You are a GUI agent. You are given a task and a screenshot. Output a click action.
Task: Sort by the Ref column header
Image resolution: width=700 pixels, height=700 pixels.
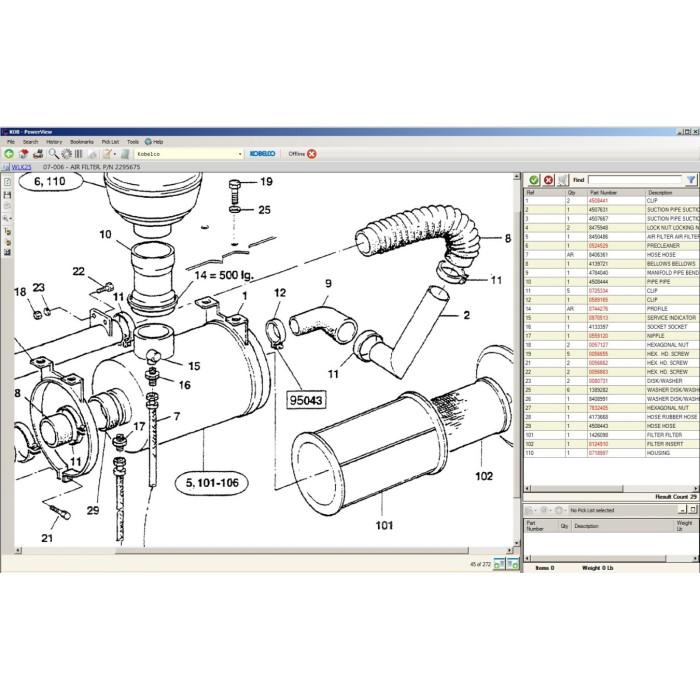tap(544, 192)
